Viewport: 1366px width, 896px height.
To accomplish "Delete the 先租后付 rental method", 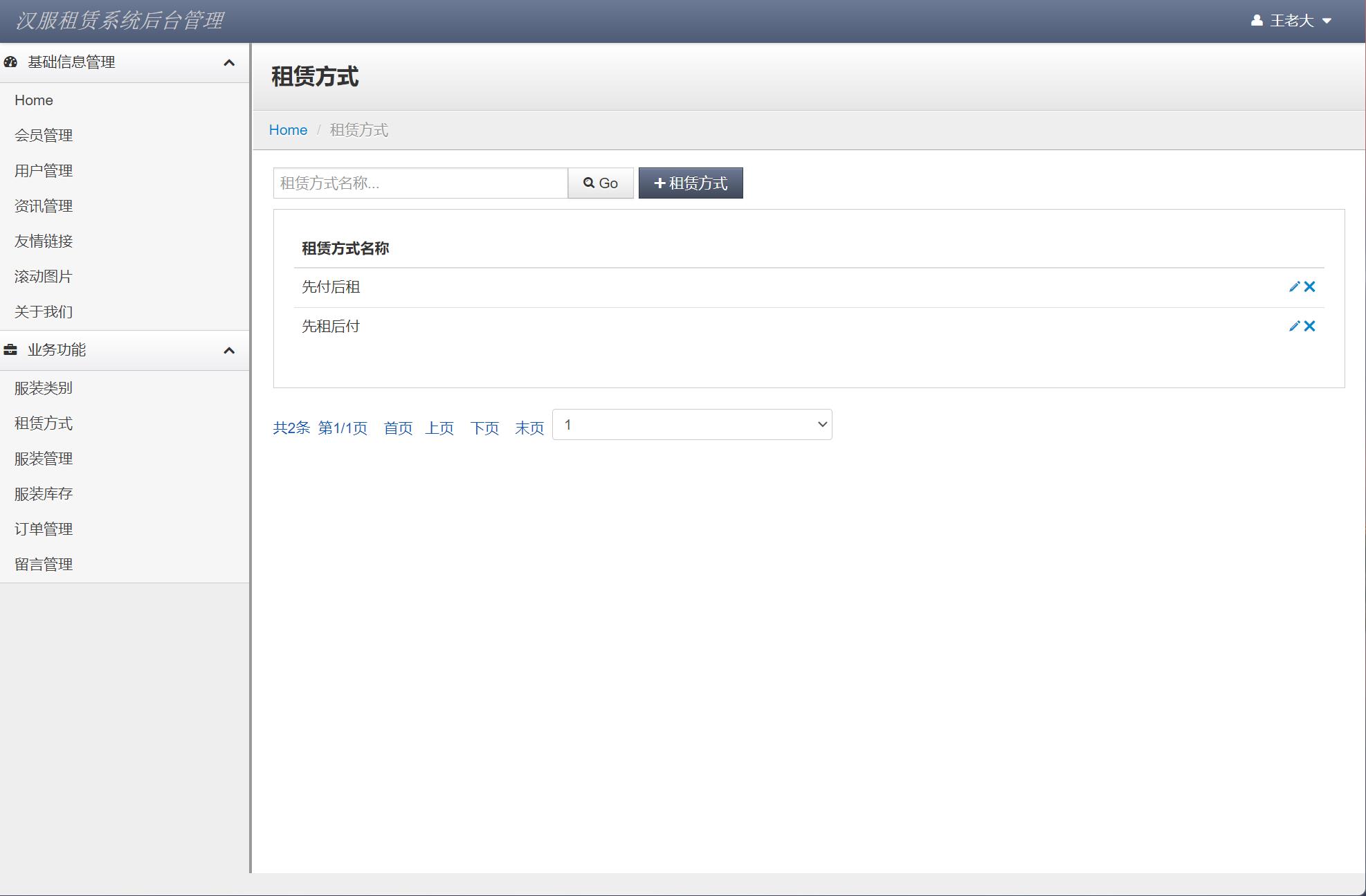I will [1309, 326].
